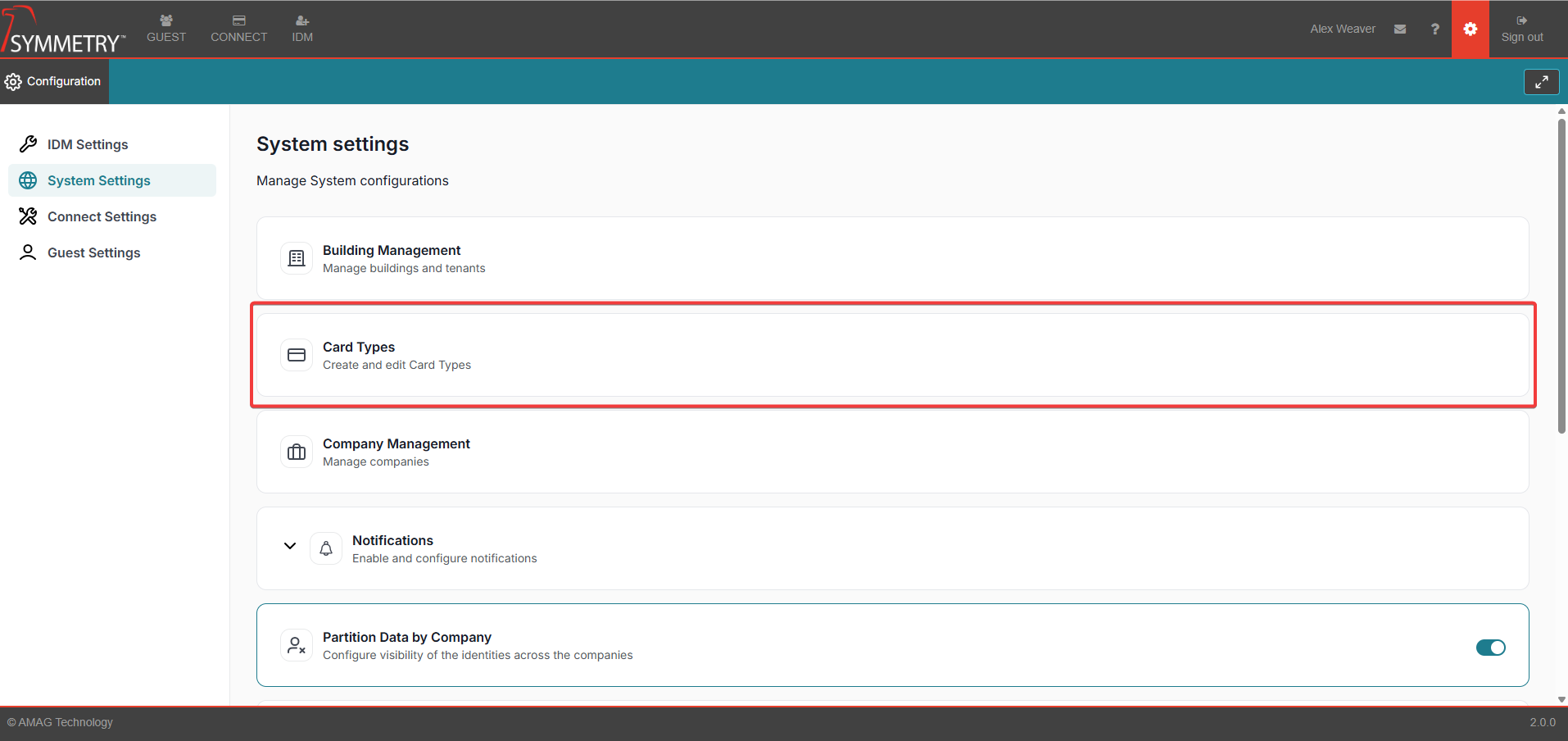Click the Building Management building icon
The height and width of the screenshot is (741, 1568).
(x=297, y=258)
